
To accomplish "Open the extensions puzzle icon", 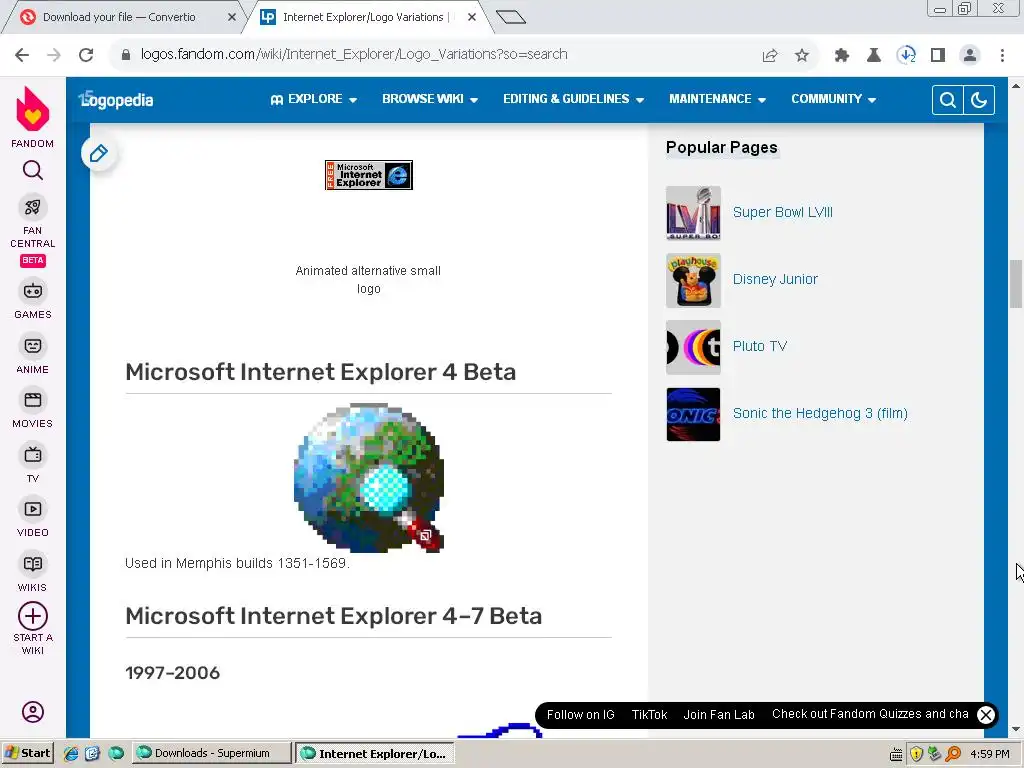I will point(842,56).
